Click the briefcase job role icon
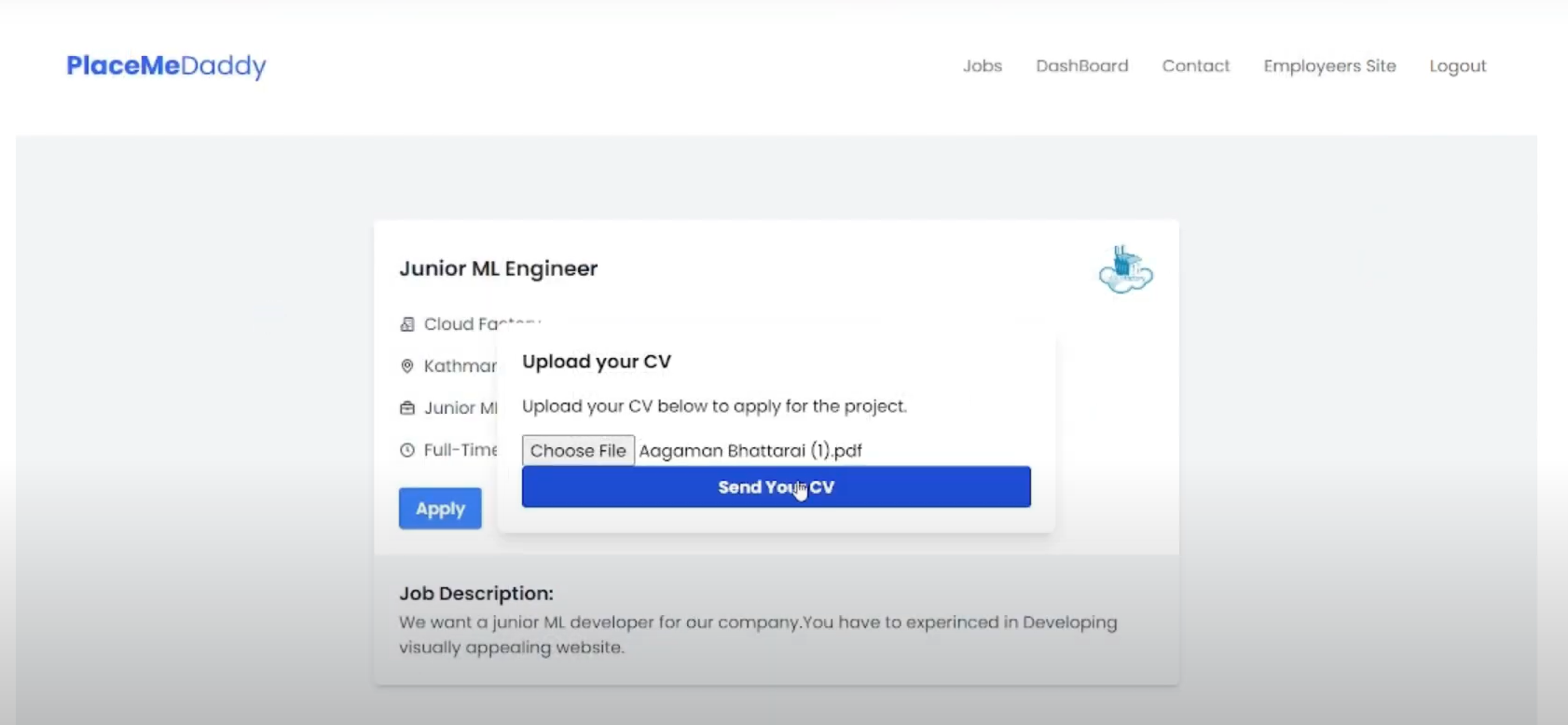Image resolution: width=1568 pixels, height=725 pixels. coord(407,408)
